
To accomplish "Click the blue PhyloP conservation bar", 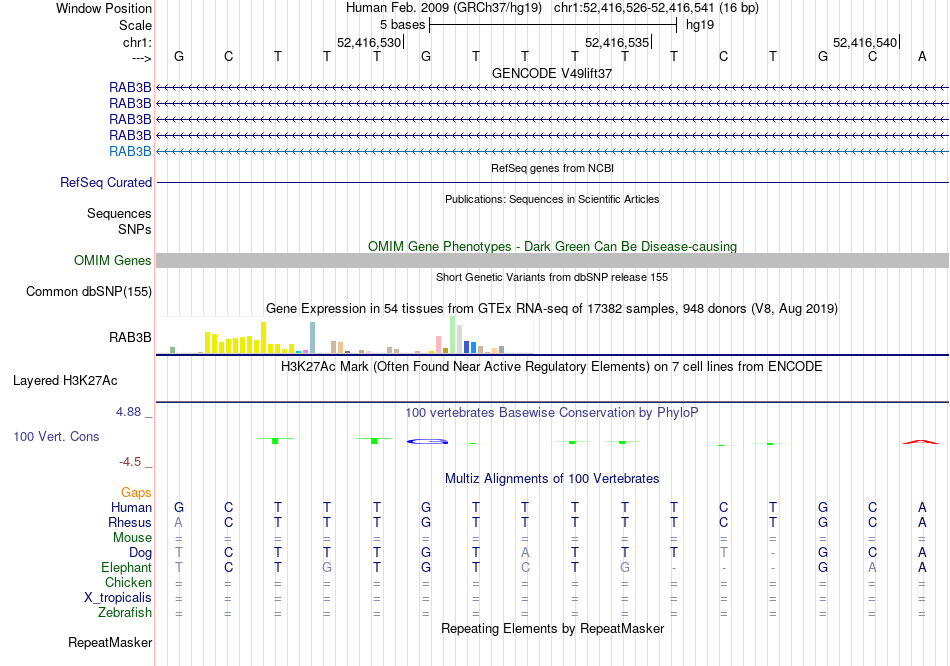I will pyautogui.click(x=427, y=441).
